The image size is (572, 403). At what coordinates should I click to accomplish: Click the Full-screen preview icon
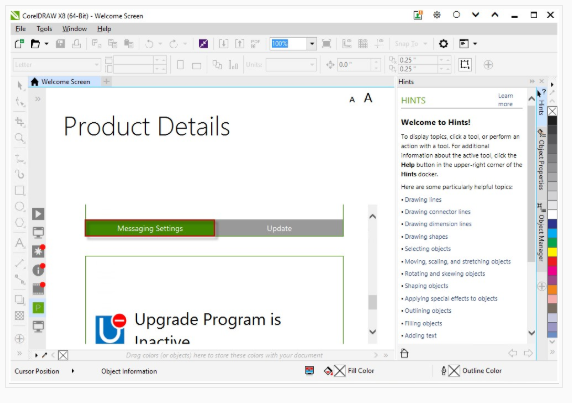326,44
